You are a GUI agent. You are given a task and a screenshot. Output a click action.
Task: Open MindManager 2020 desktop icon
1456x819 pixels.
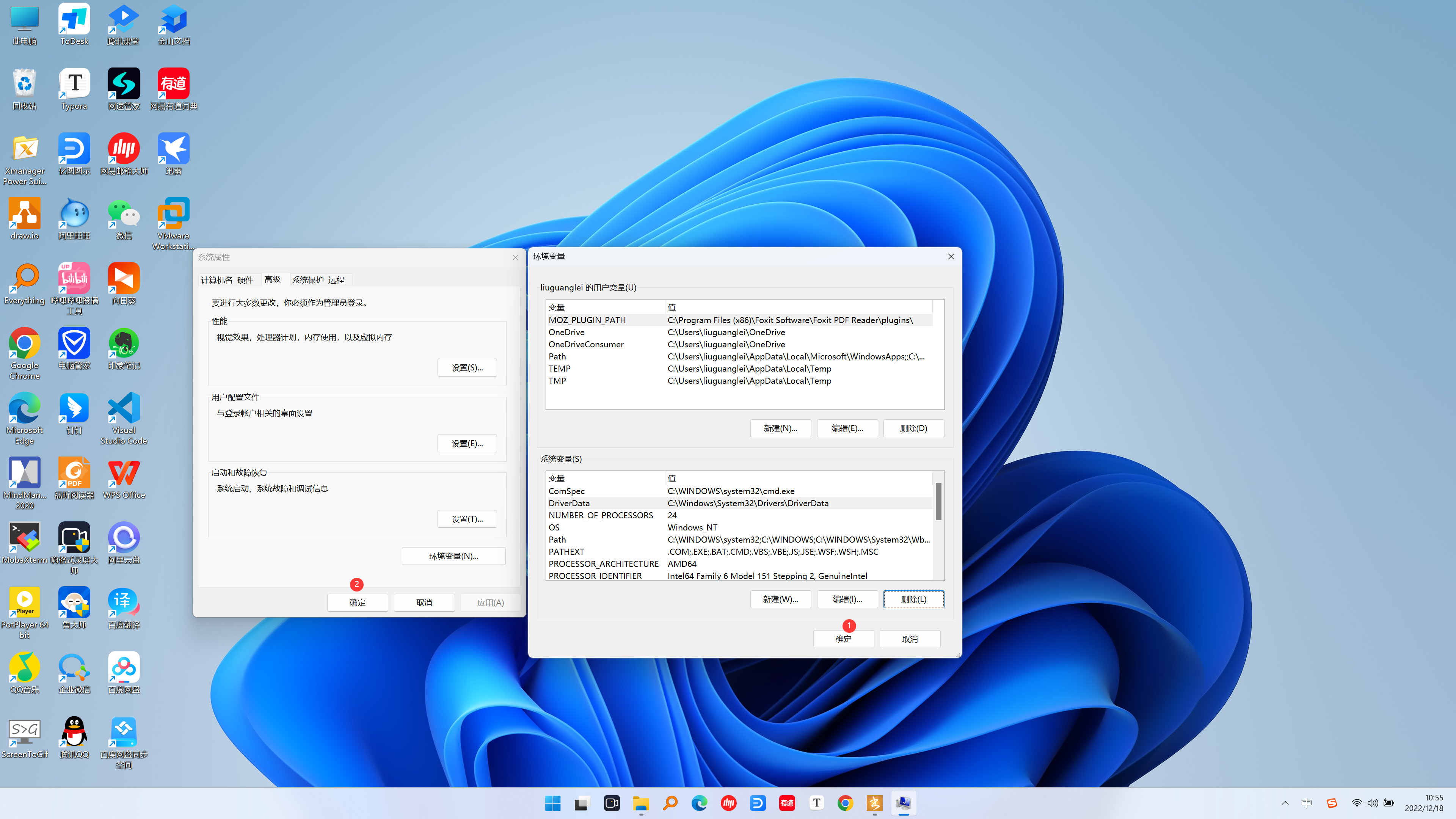24,484
